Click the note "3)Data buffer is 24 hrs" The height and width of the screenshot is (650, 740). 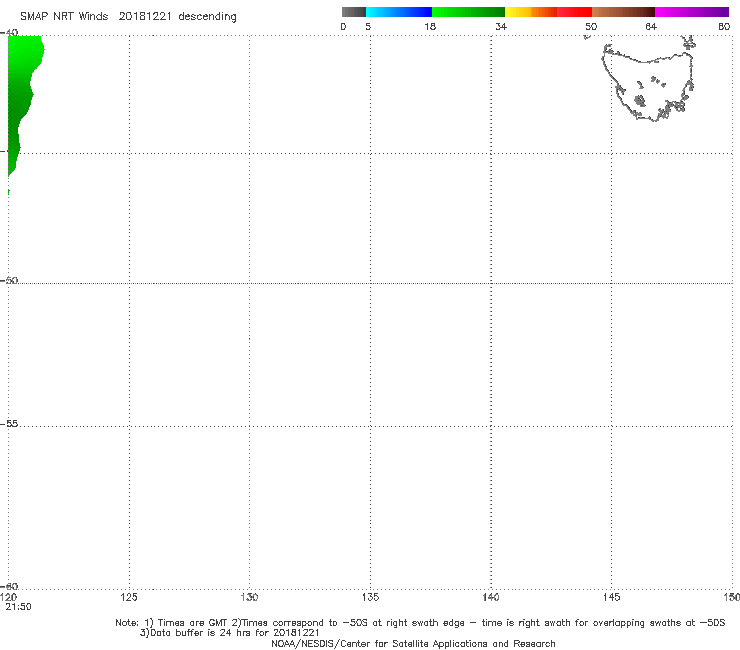tap(229, 633)
